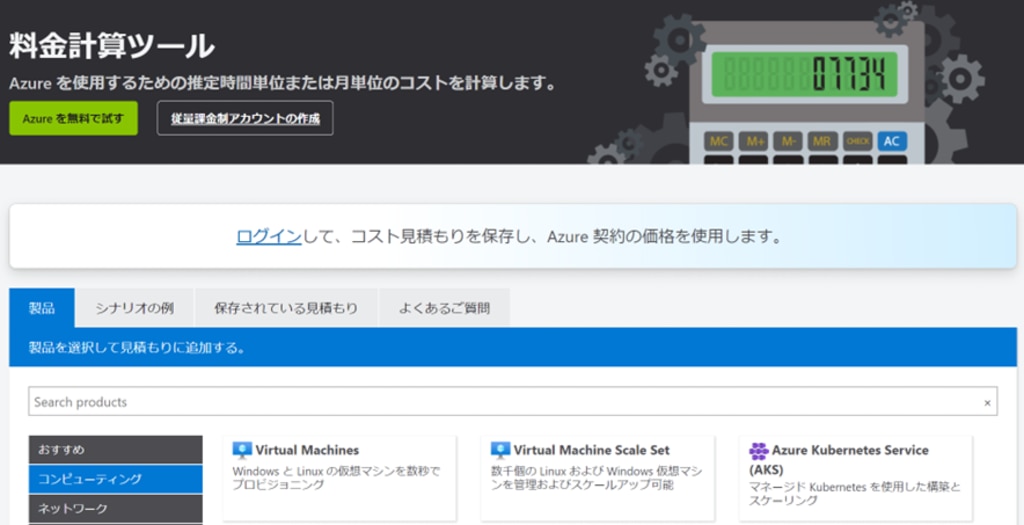Click the calculator green display showing 07734
Viewport: 1024px width, 525px height.
(x=805, y=74)
